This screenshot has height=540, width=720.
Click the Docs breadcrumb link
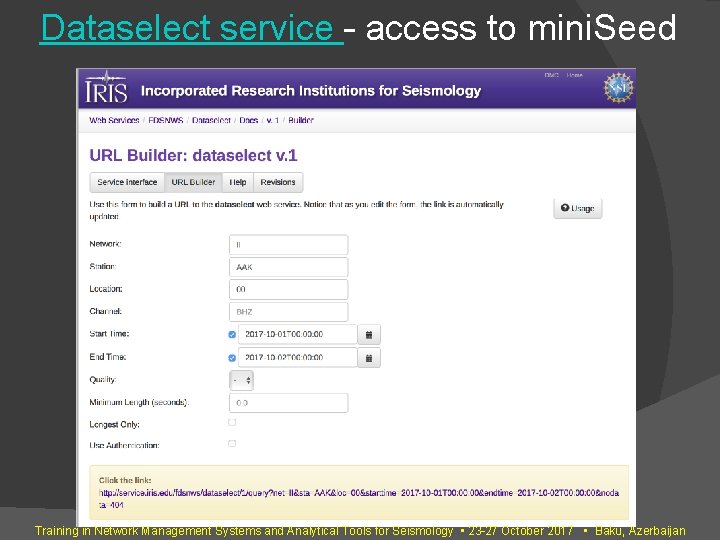coord(248,120)
